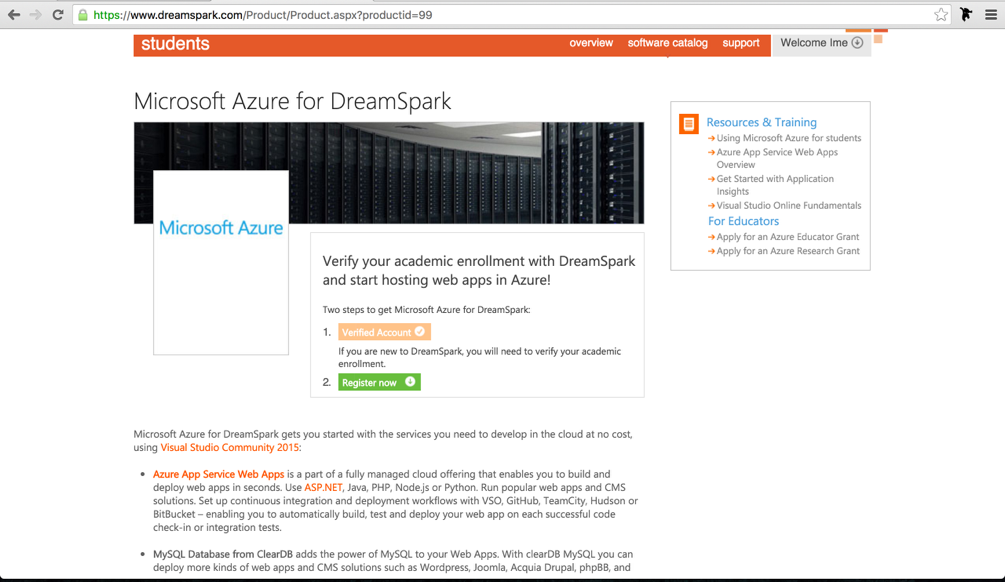Click the URL address bar field
The height and width of the screenshot is (582, 1005).
500,15
